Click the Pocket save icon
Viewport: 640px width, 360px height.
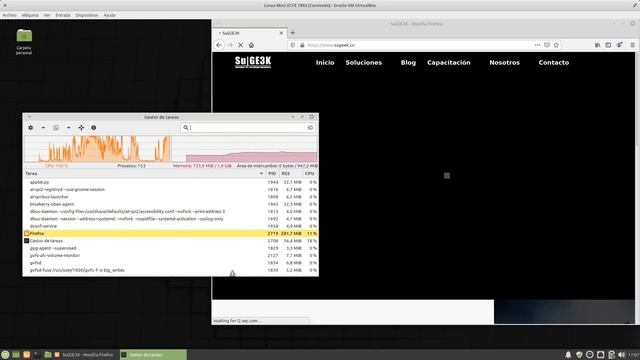(547, 45)
